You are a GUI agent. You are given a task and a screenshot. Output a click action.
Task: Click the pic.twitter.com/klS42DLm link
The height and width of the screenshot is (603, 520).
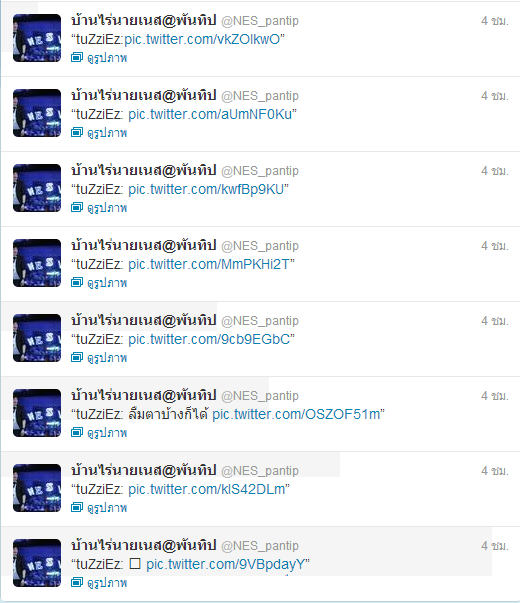(207, 489)
